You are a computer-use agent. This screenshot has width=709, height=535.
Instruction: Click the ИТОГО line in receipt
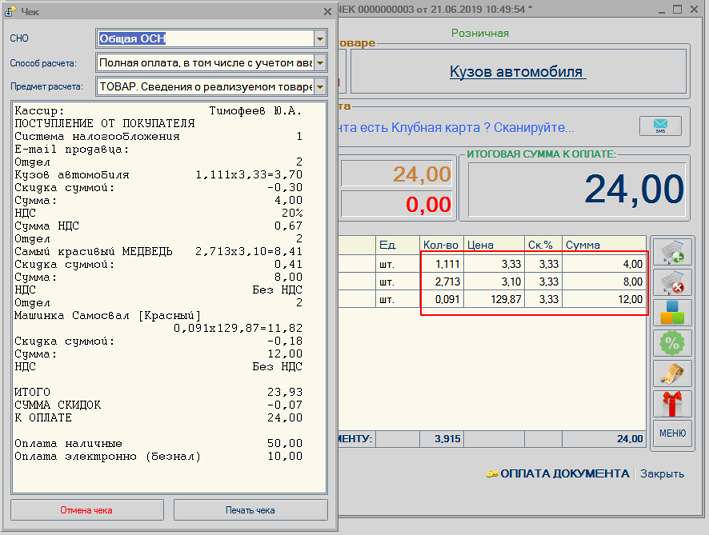(158, 392)
